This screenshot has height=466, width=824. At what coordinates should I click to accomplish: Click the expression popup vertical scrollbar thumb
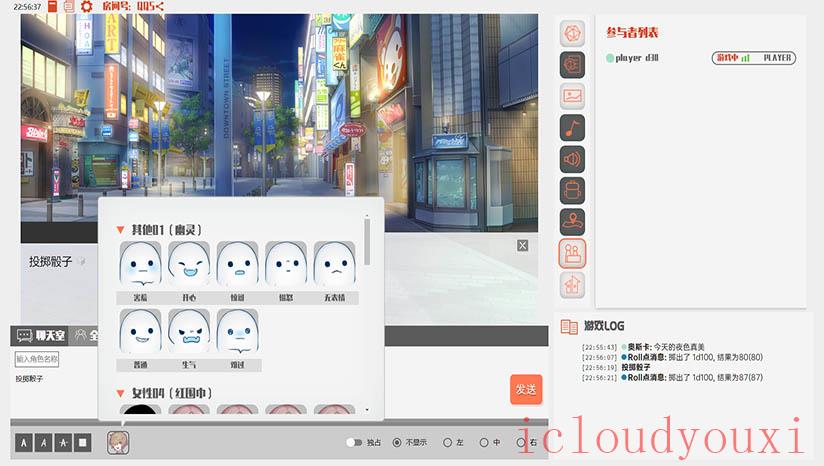point(367,242)
